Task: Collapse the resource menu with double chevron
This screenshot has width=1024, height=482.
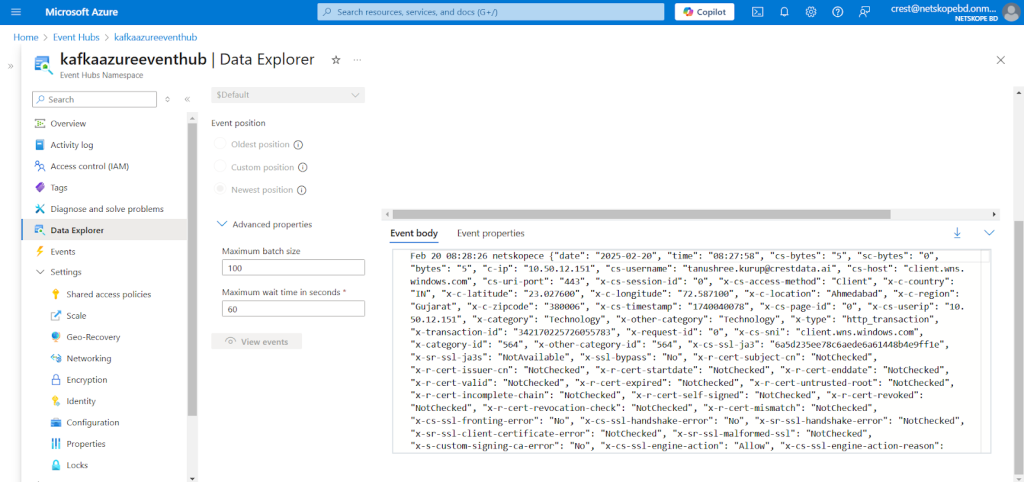Action: click(x=187, y=99)
